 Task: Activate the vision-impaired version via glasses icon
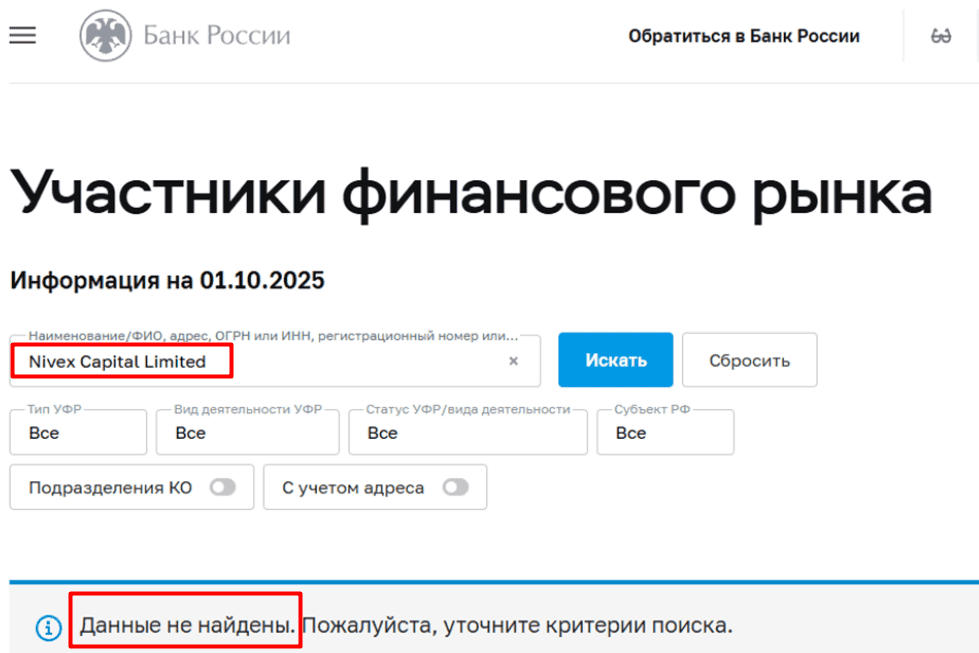[x=939, y=35]
